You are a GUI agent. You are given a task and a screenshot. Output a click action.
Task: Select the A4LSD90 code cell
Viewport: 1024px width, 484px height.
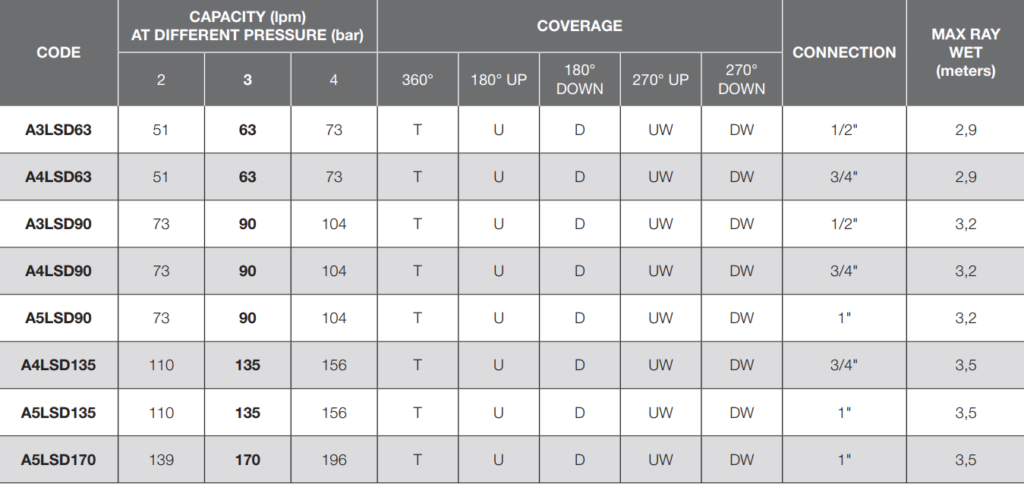59,271
